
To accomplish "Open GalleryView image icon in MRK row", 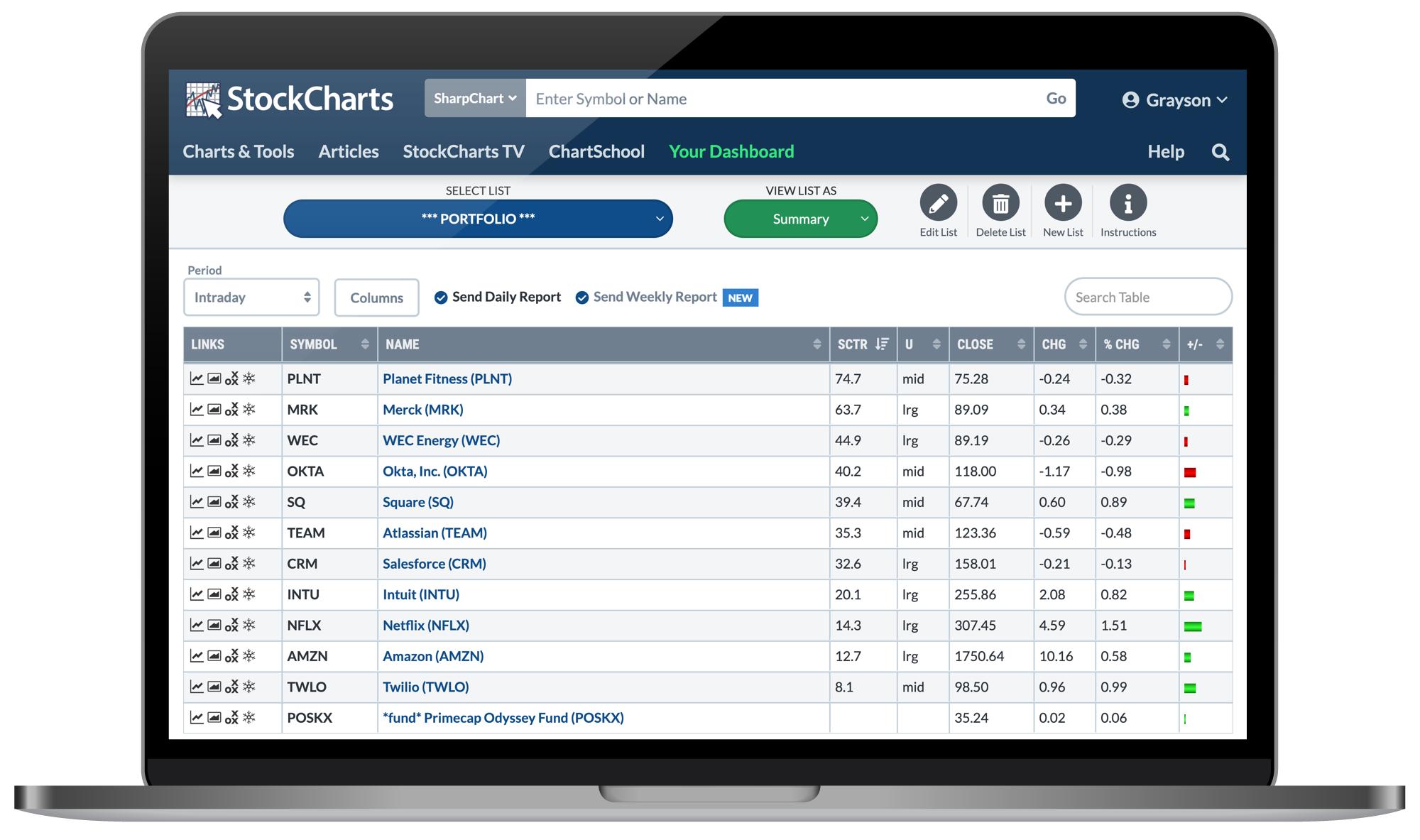I will pos(214,409).
